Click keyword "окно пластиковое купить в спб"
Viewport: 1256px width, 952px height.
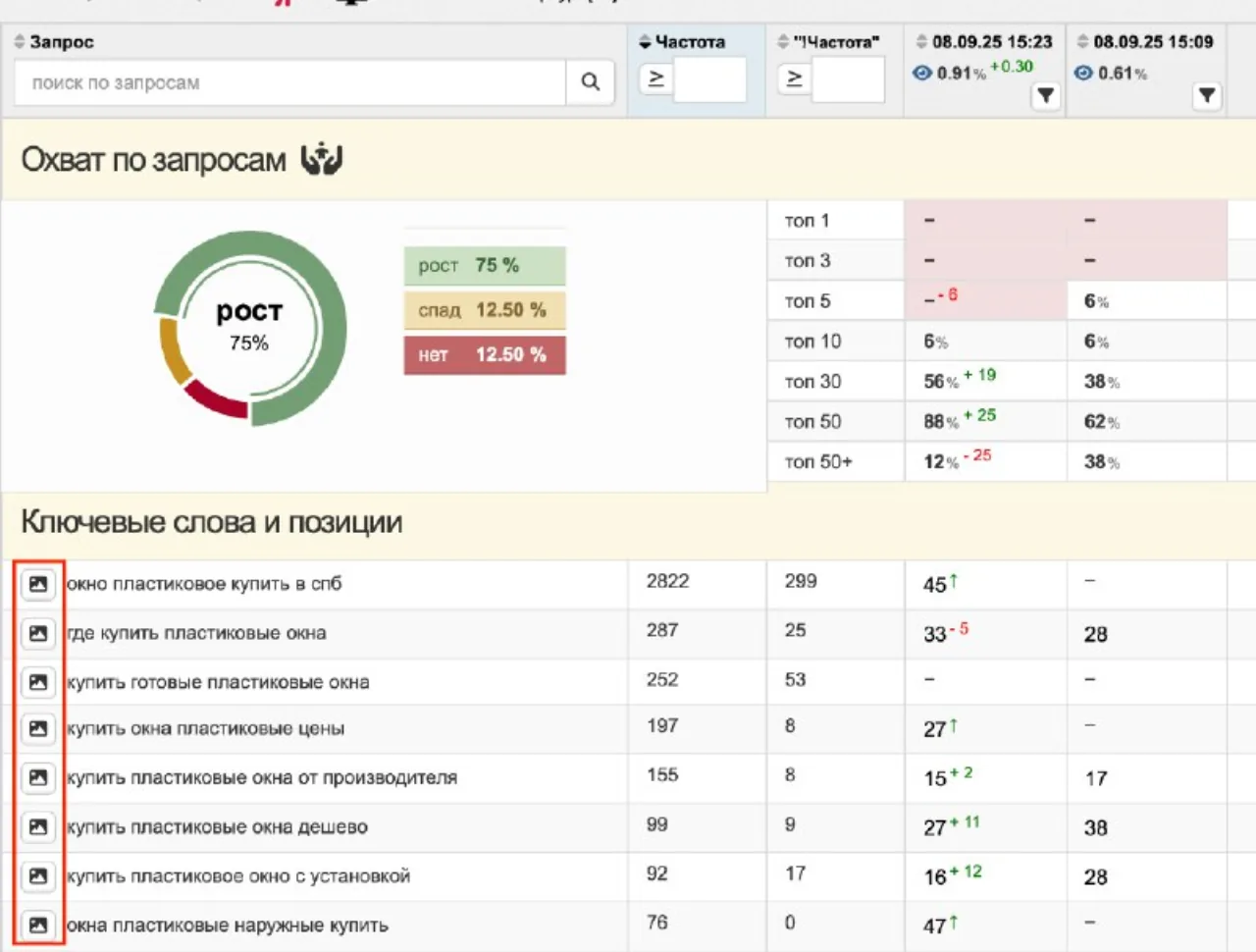204,584
